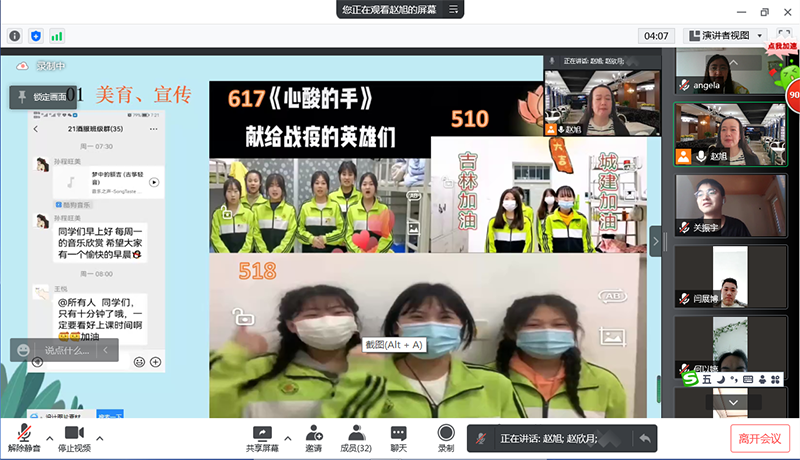
Task: Click angela's muted microphone icon
Action: coord(684,86)
